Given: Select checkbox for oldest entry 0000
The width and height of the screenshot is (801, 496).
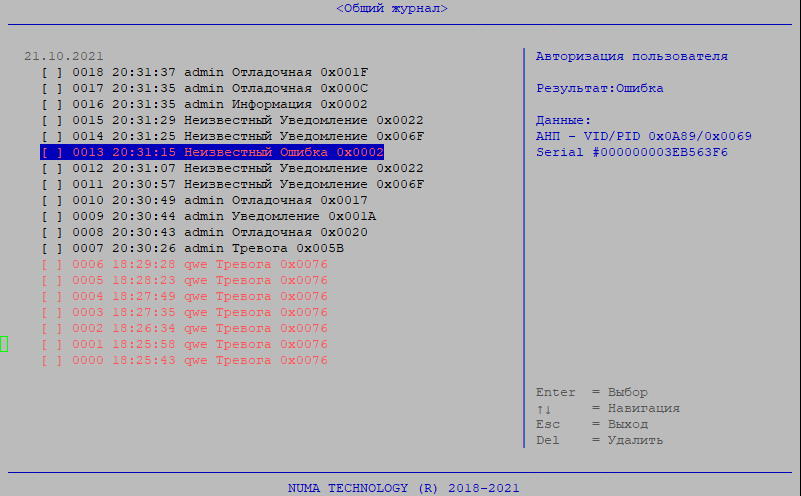Looking at the screenshot, I should coord(52,361).
